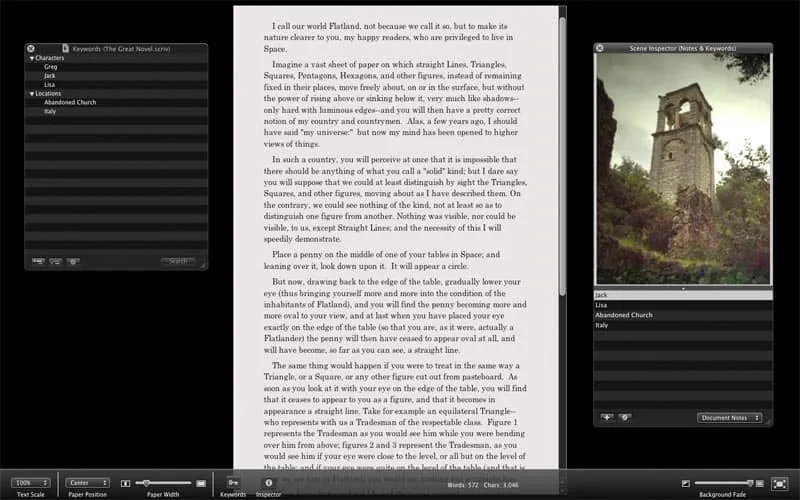Select Abandoned Church in Keywords panel
This screenshot has height=500, width=800.
tap(69, 103)
